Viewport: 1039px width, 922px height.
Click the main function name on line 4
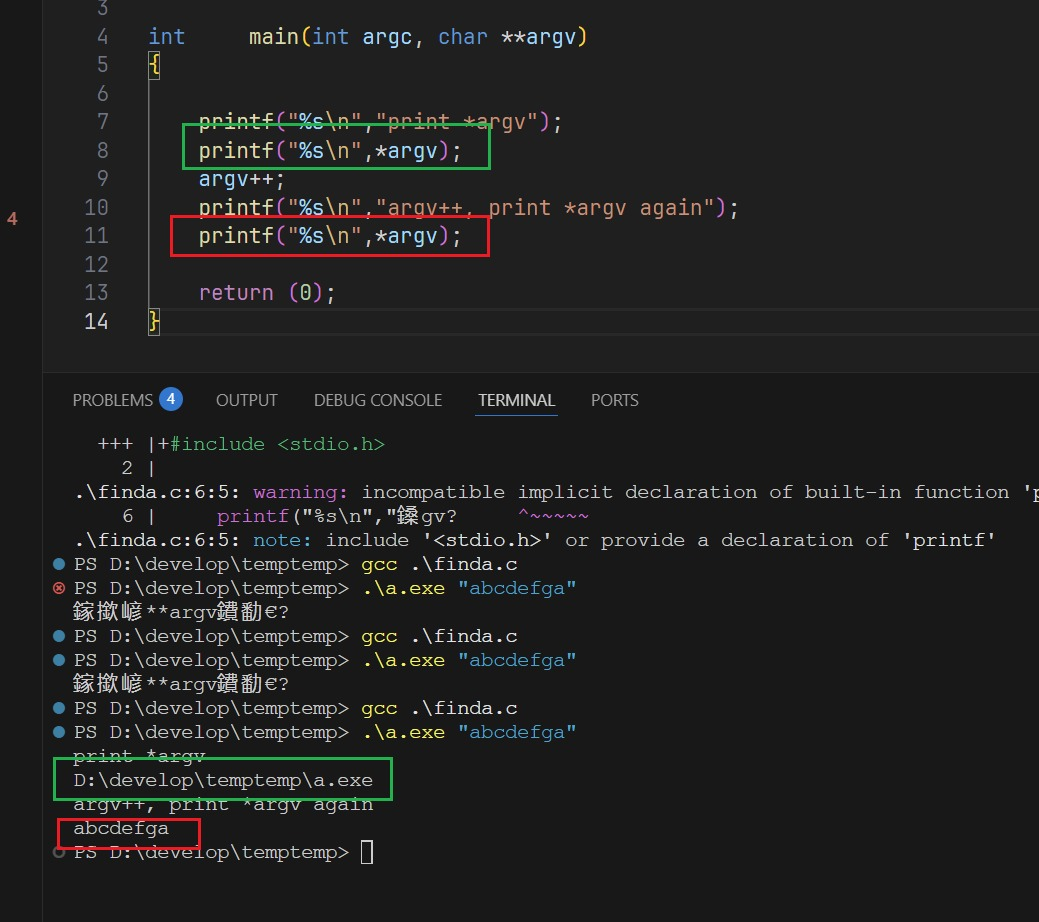click(x=273, y=37)
